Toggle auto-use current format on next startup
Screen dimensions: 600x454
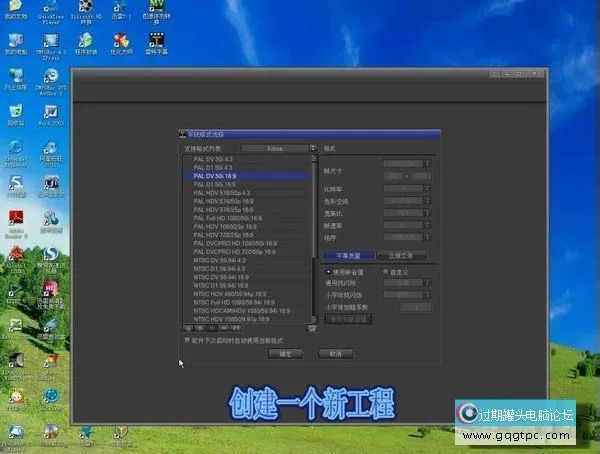(x=187, y=339)
